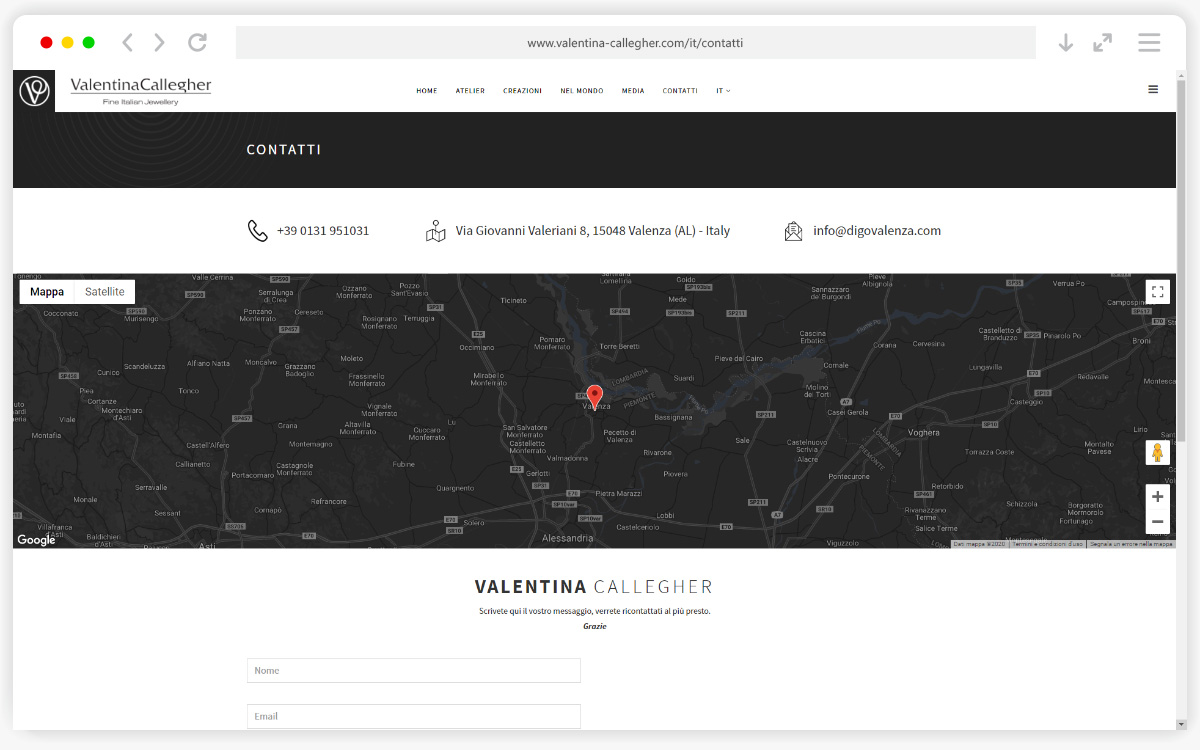Switch map to Satellite view
Image resolution: width=1200 pixels, height=750 pixels.
click(105, 292)
